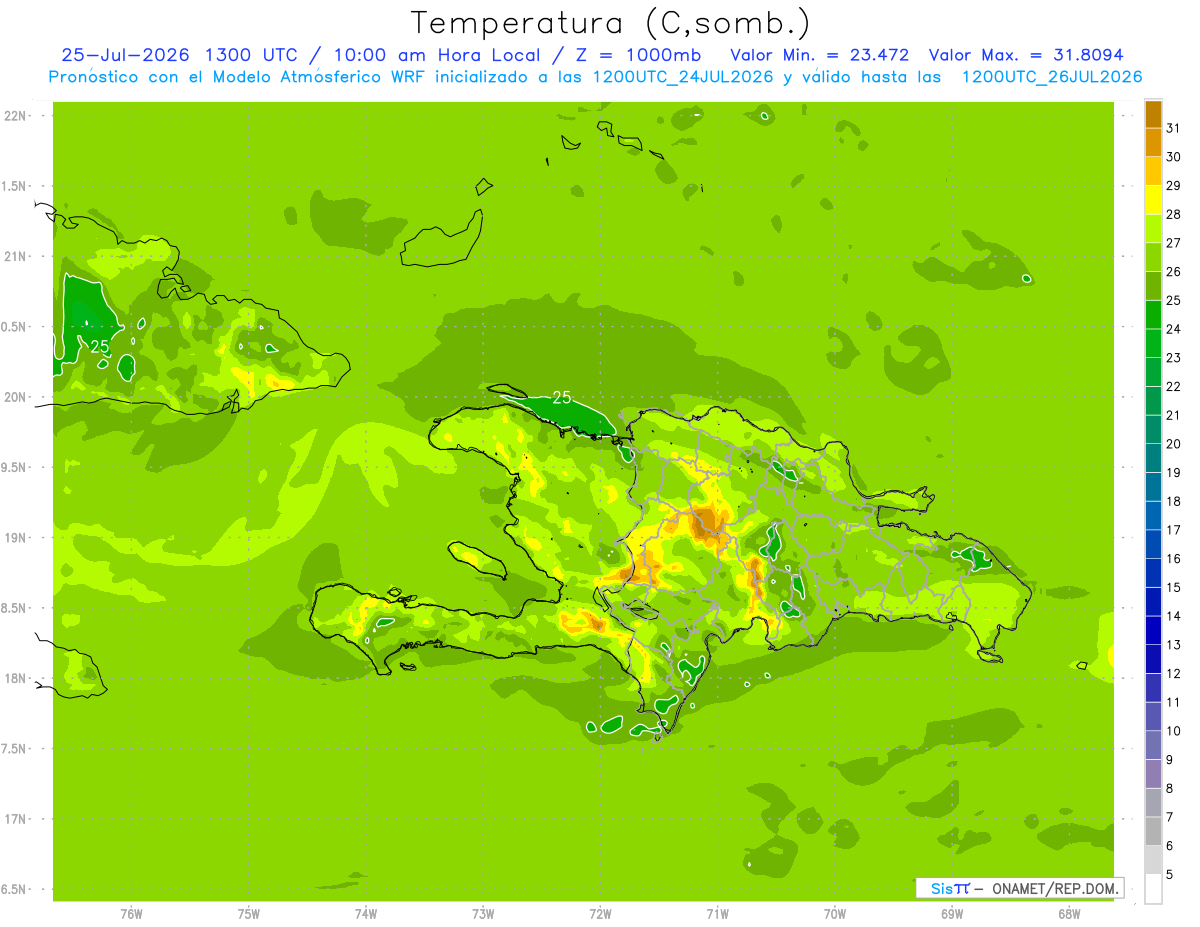Viewport: 1200px width, 927px height.
Task: Click the '72W' longitude axis label
Action: click(600, 914)
